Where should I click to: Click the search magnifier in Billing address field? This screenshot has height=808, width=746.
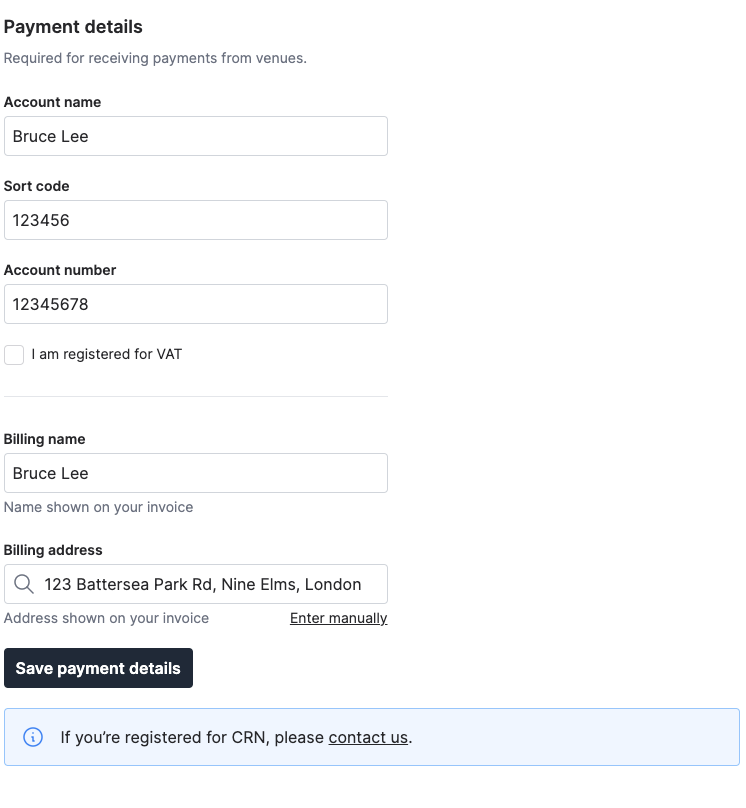(x=23, y=584)
